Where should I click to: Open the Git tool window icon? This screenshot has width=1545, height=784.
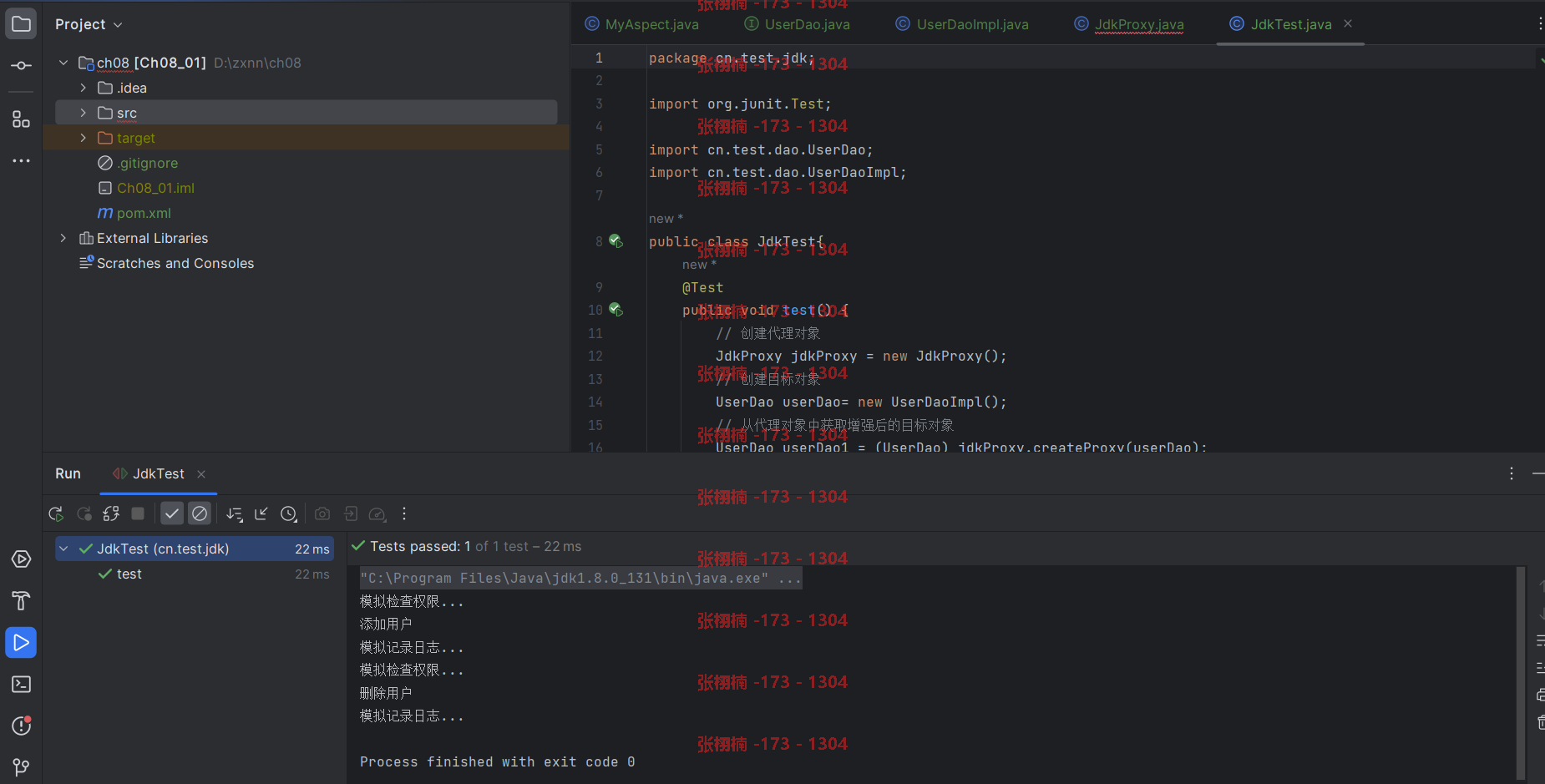click(21, 766)
